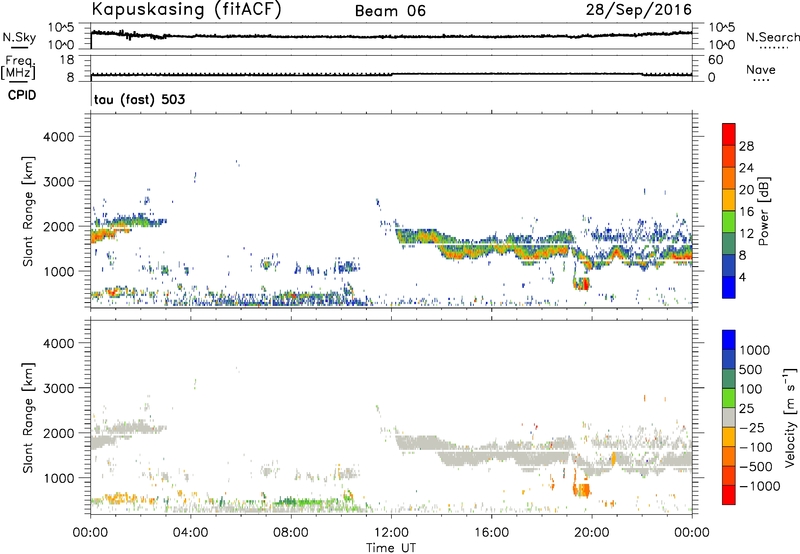Click the '04:00' time axis label

point(190,533)
